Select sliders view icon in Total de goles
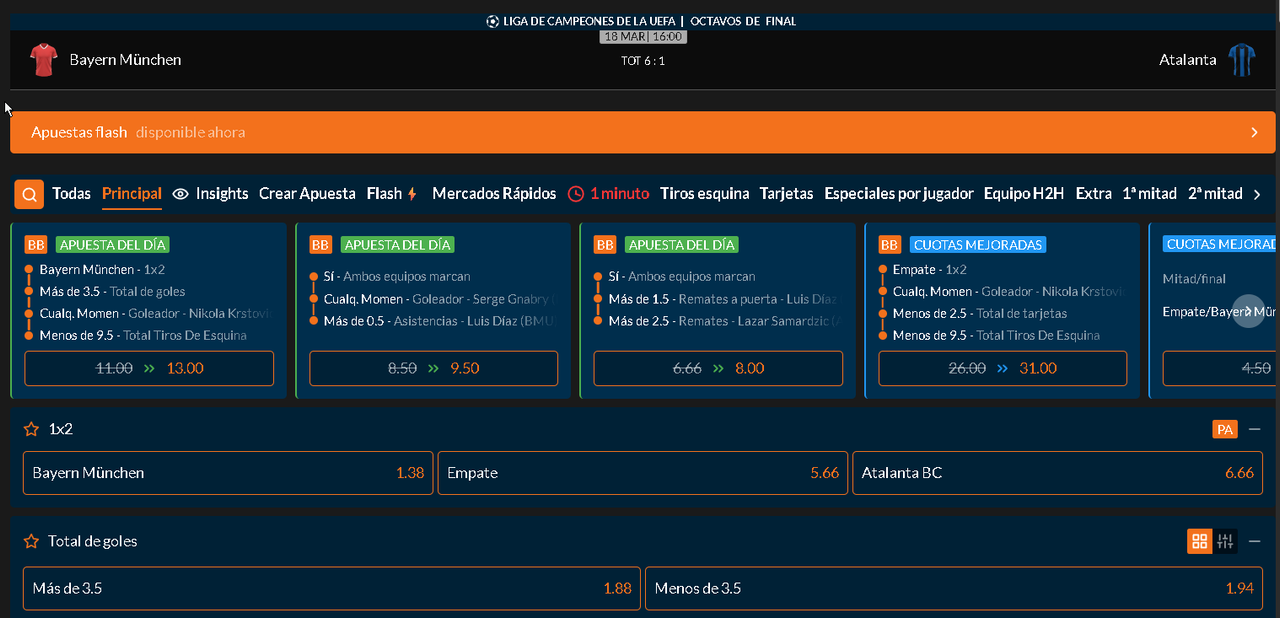Image resolution: width=1280 pixels, height=618 pixels. click(1226, 541)
